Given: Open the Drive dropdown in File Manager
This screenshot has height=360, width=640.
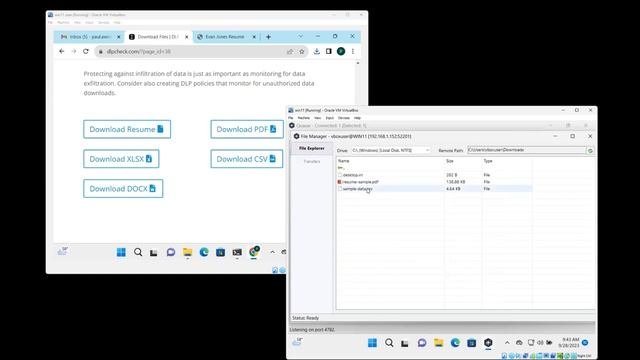Looking at the screenshot, I should click(x=391, y=150).
